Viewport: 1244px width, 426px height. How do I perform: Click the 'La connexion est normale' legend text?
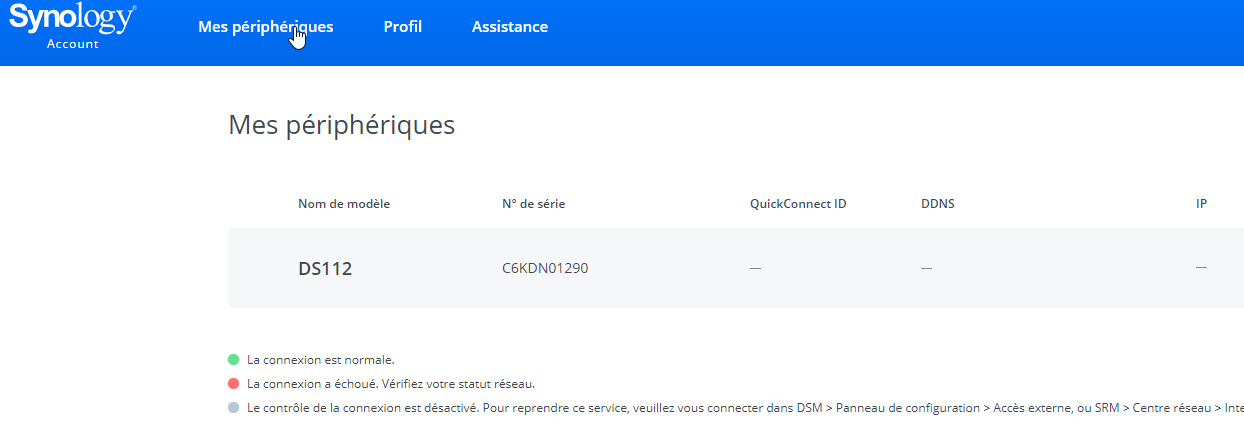[321, 359]
